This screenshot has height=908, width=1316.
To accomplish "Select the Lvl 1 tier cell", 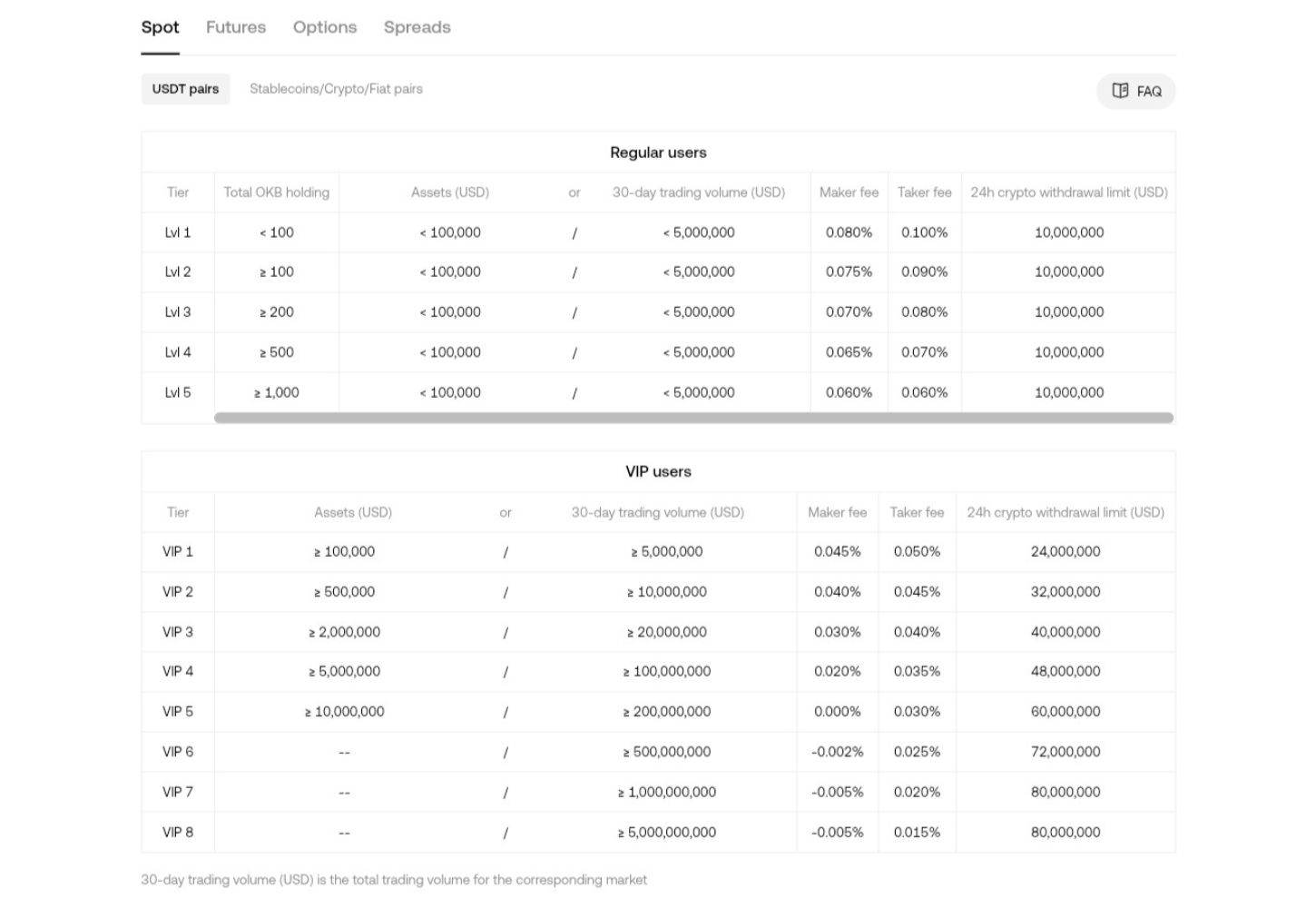I will pos(178,232).
